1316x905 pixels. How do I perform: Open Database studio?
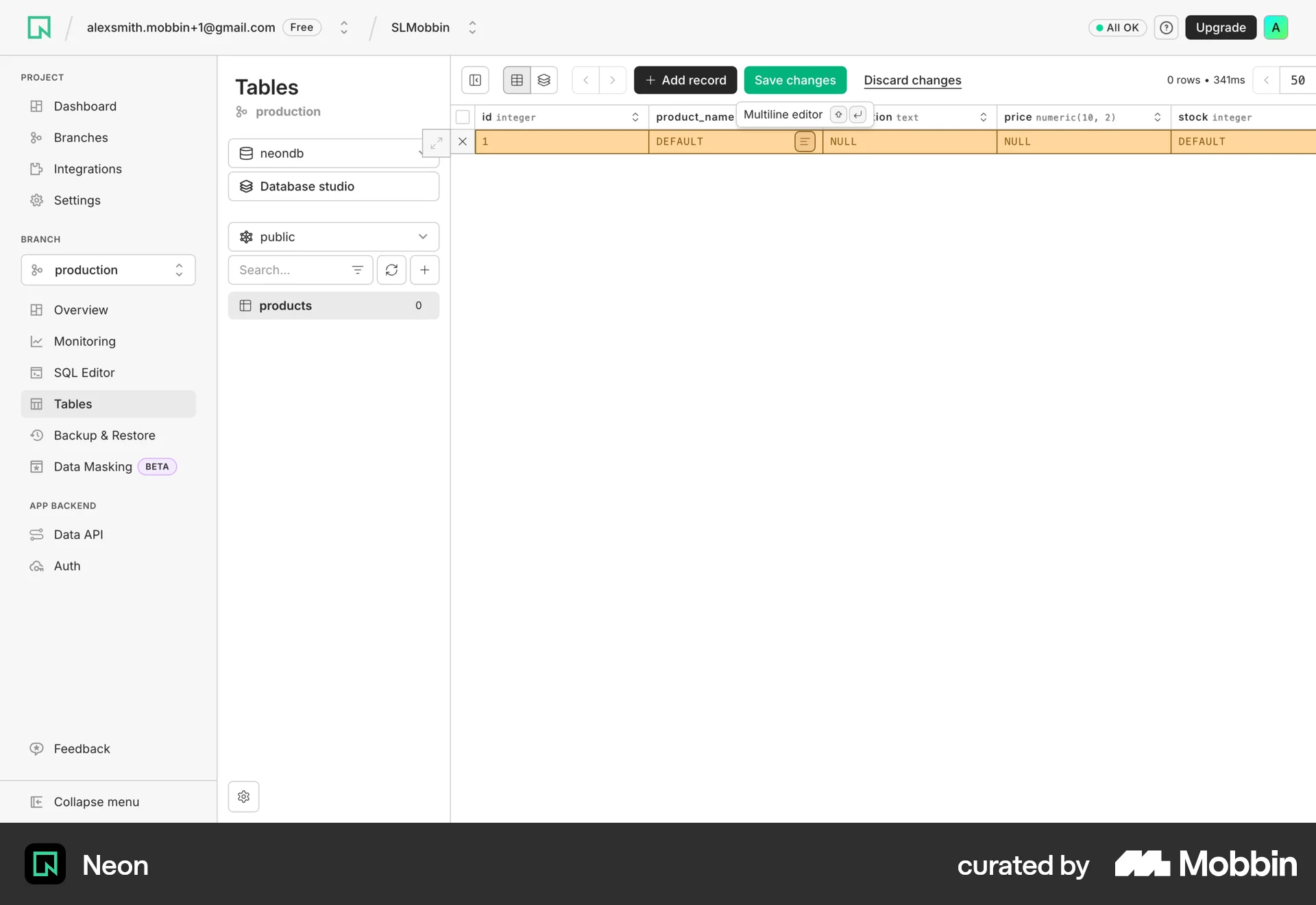click(x=334, y=186)
